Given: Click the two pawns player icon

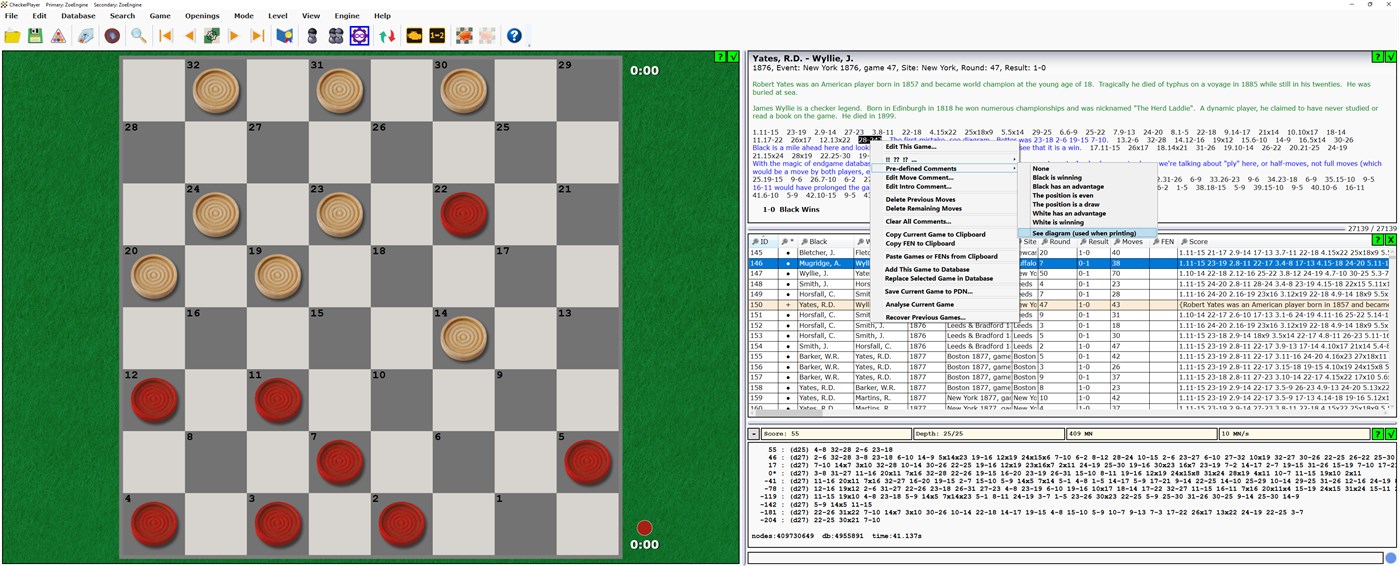Looking at the screenshot, I should [336, 36].
